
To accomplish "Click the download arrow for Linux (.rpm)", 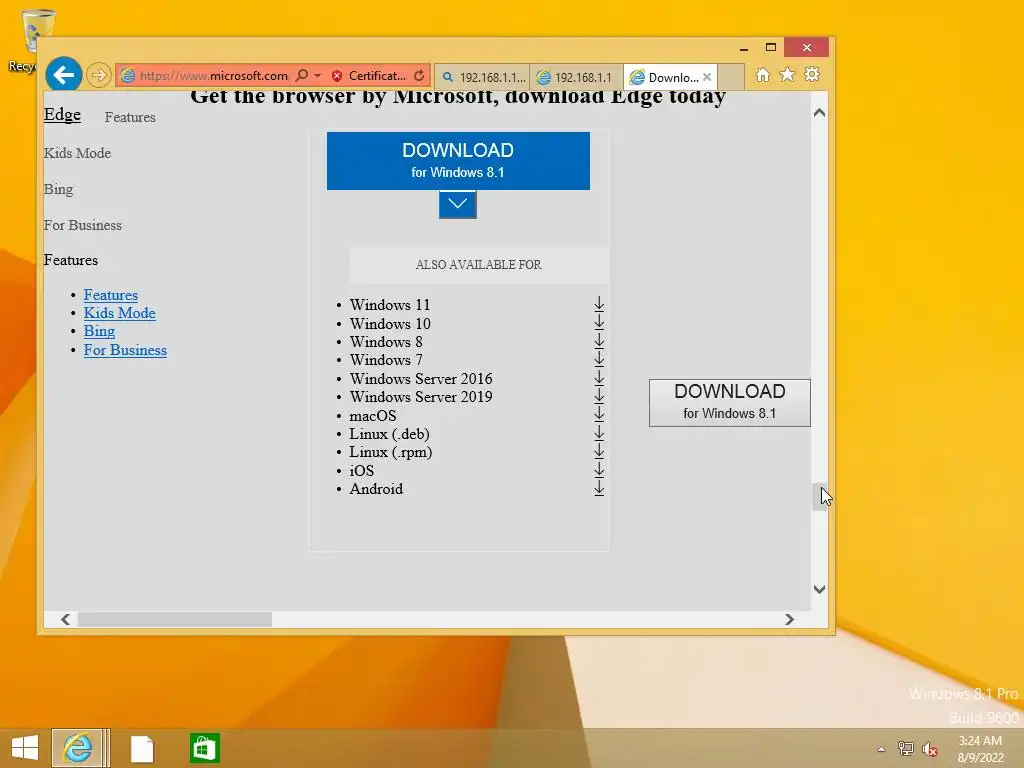I will coord(599,451).
